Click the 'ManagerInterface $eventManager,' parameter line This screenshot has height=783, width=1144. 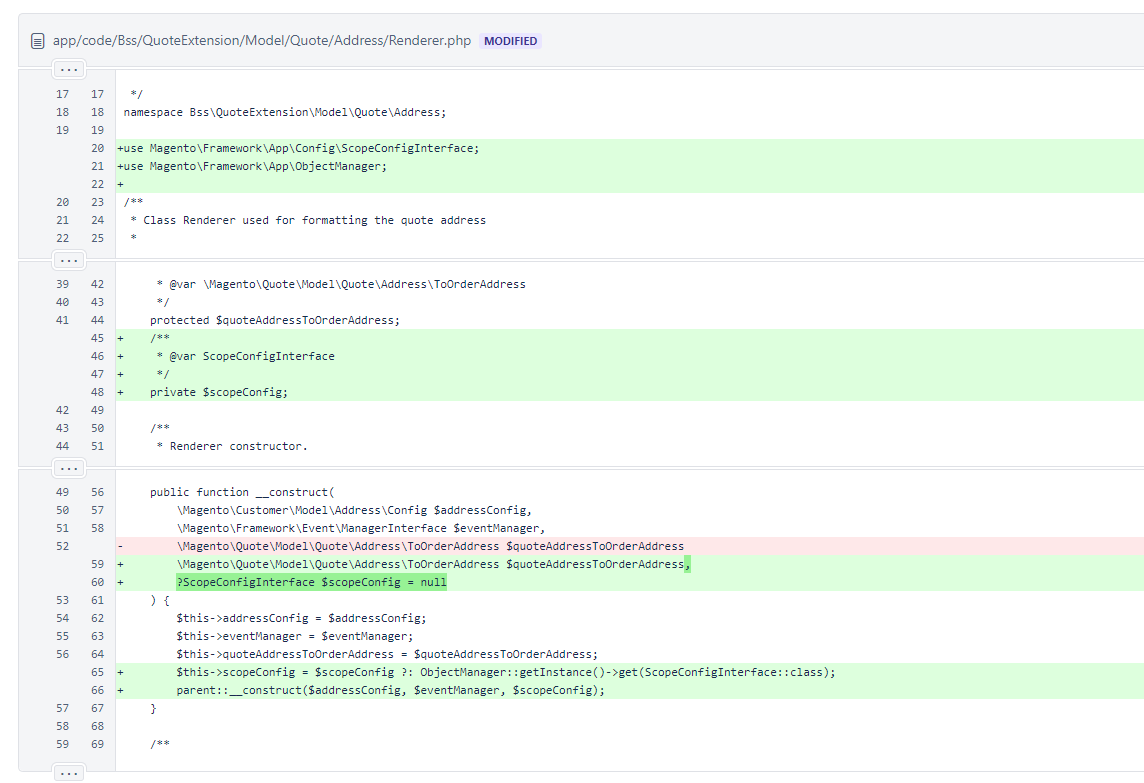360,528
